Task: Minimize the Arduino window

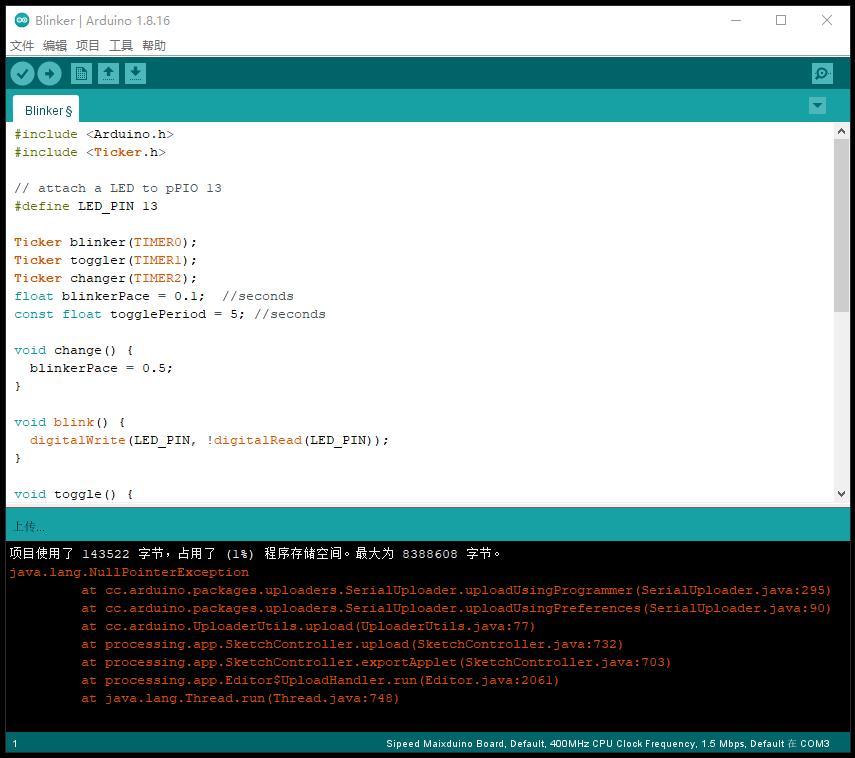Action: 736,20
